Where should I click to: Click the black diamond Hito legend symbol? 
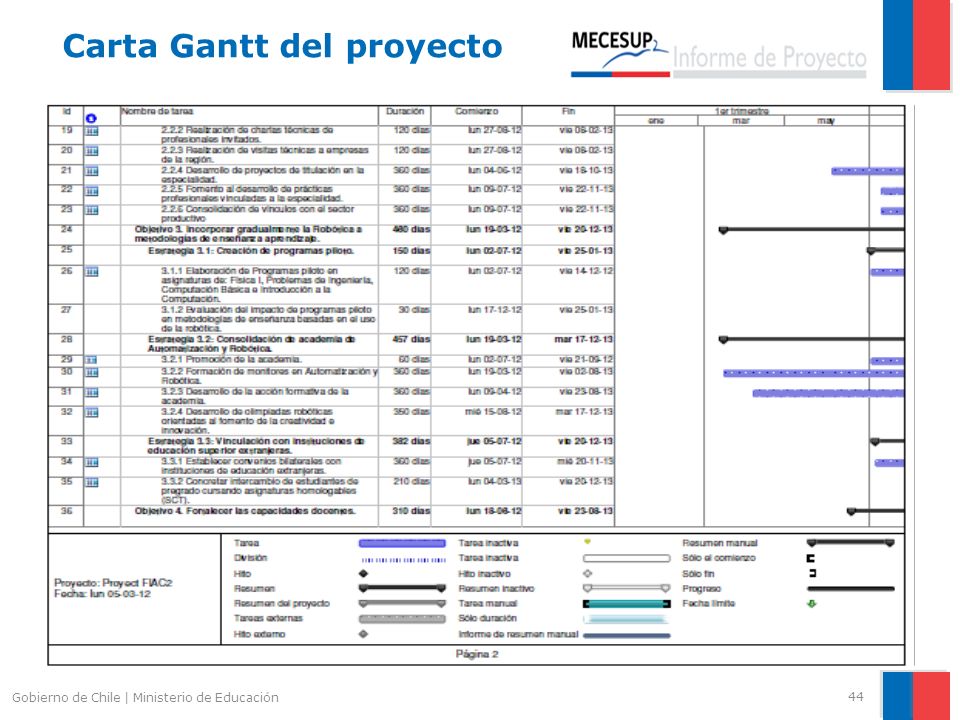tap(364, 574)
